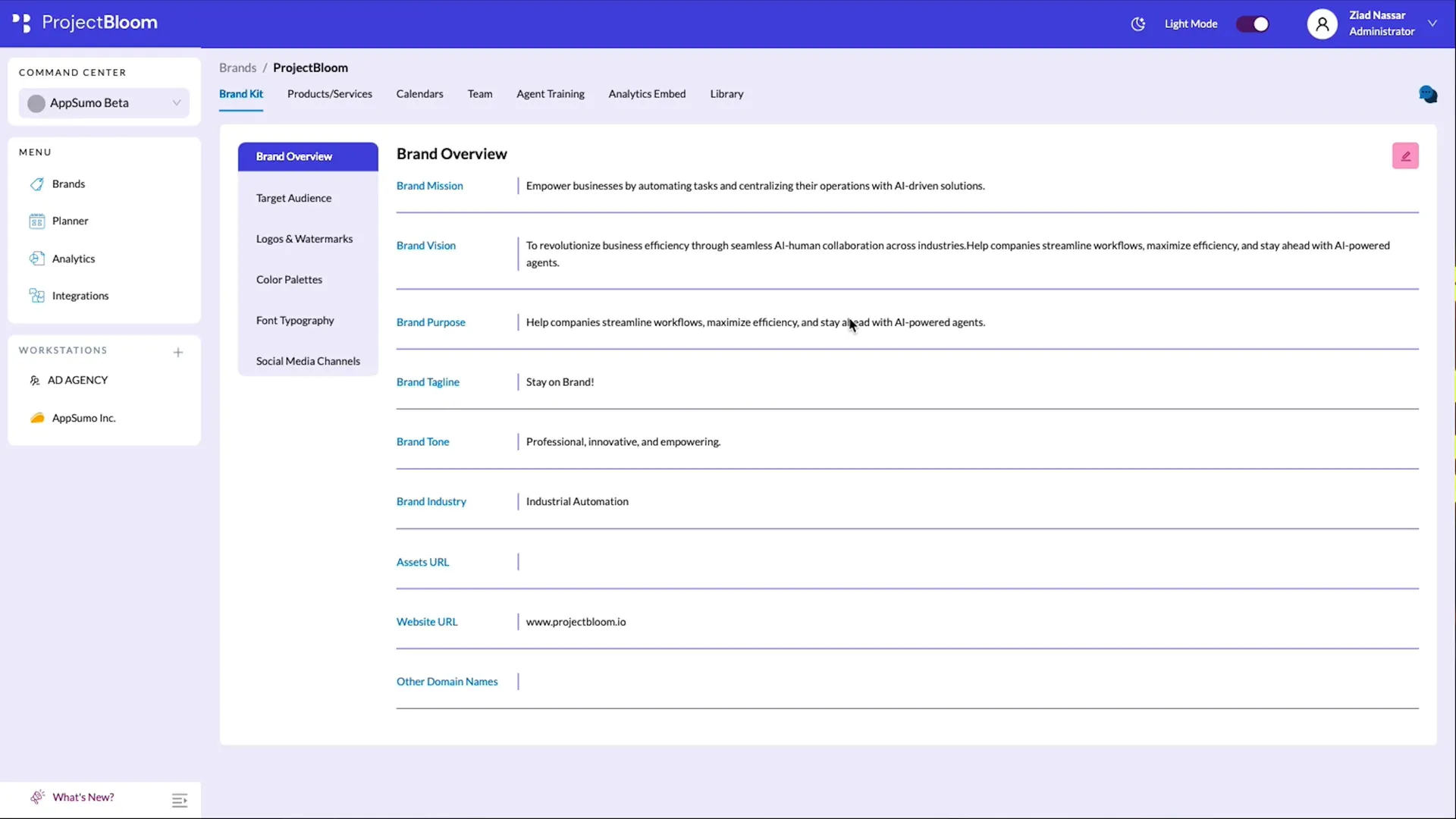This screenshot has height=819, width=1456.
Task: Click the Brand Industry label
Action: pyautogui.click(x=431, y=502)
